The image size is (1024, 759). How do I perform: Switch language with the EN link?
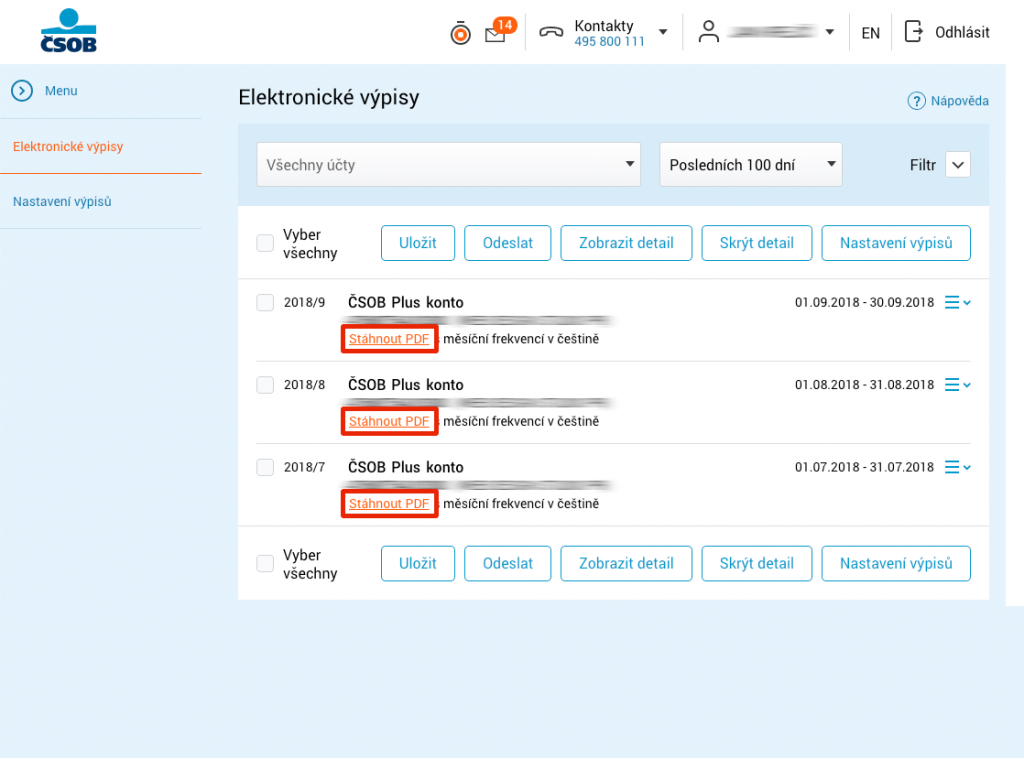(870, 33)
